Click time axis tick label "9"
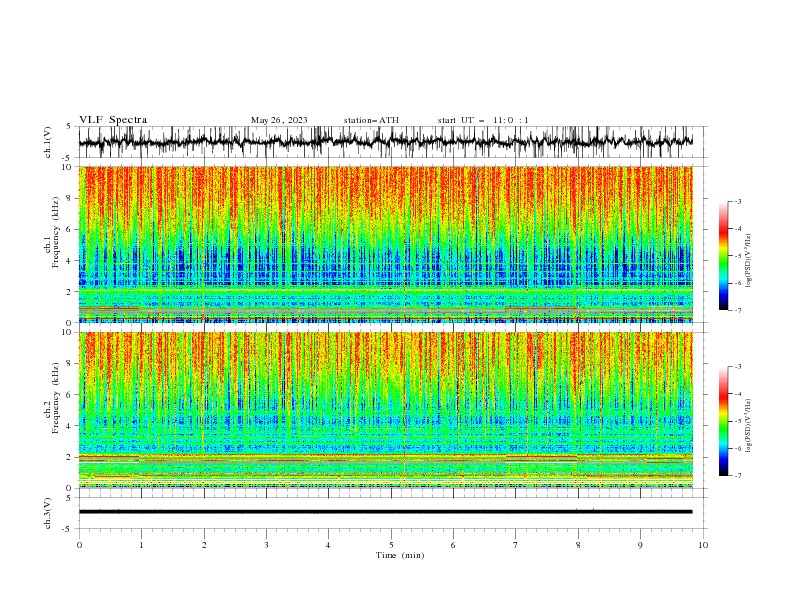This screenshot has height=612, width=792. [x=640, y=545]
